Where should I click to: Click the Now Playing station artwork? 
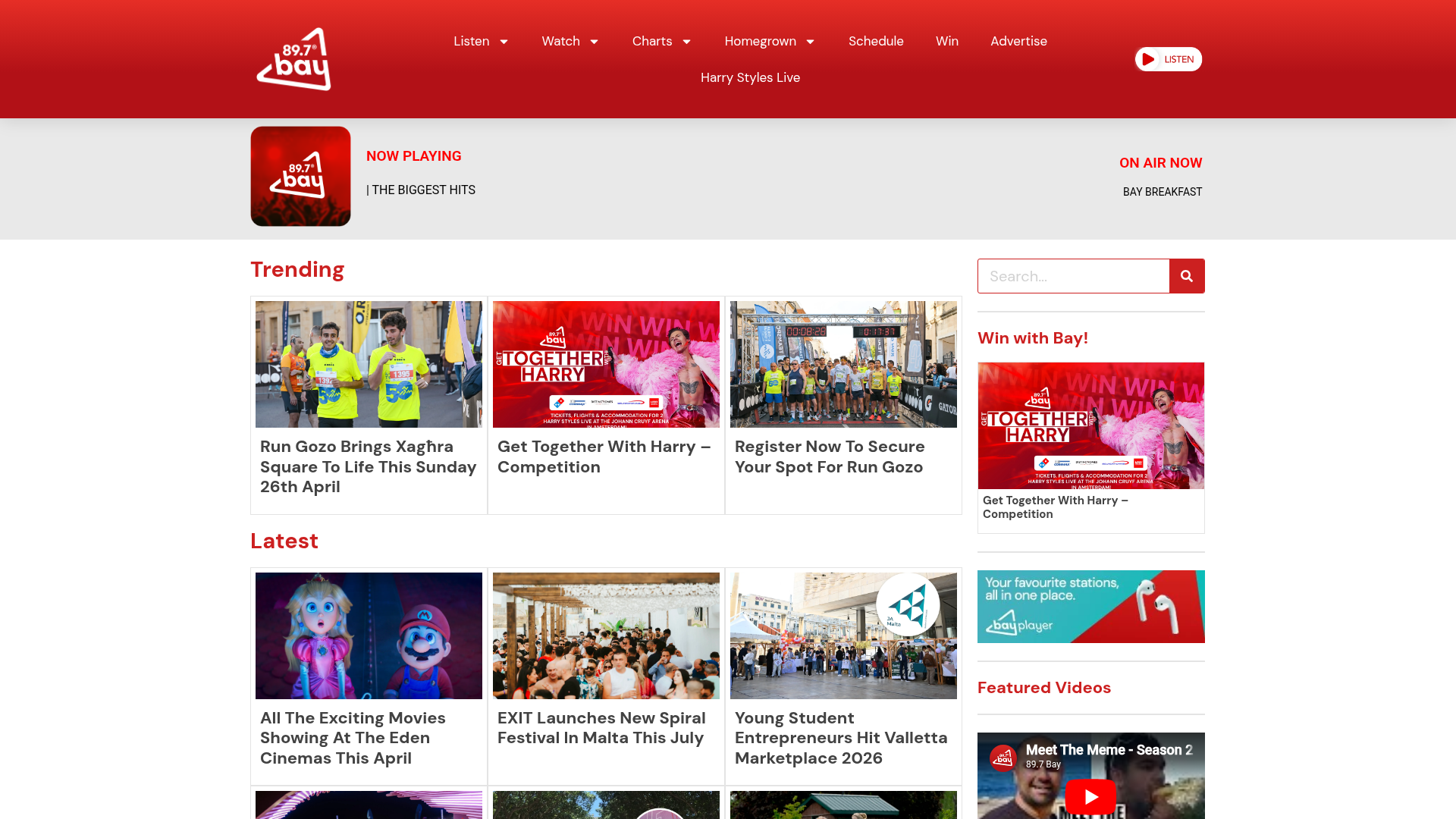(x=300, y=176)
